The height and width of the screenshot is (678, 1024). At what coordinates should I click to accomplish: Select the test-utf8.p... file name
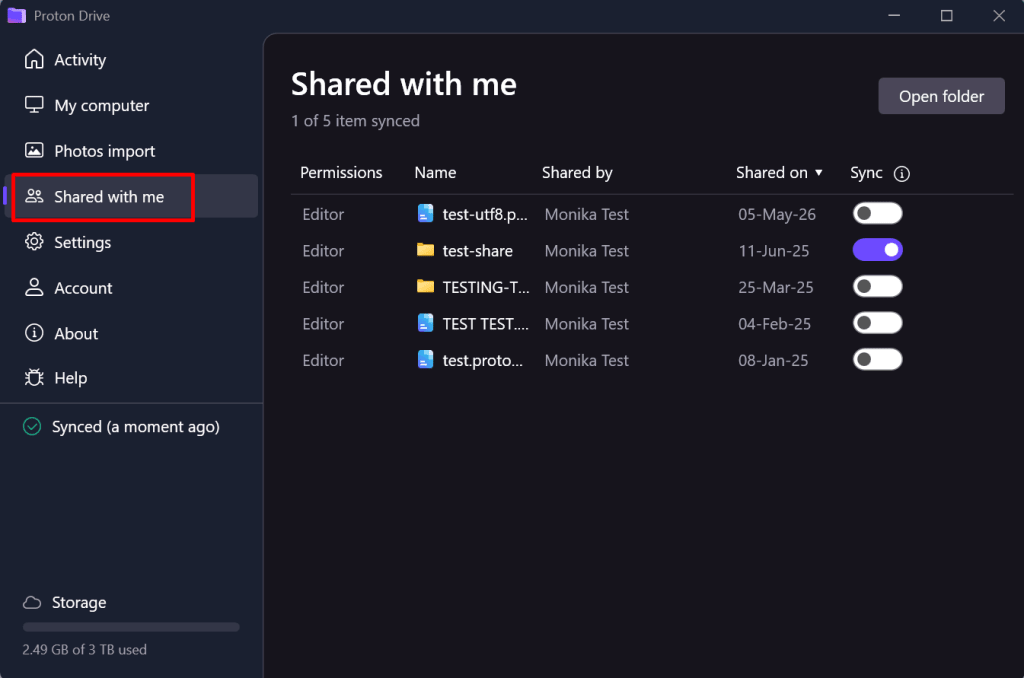[485, 214]
